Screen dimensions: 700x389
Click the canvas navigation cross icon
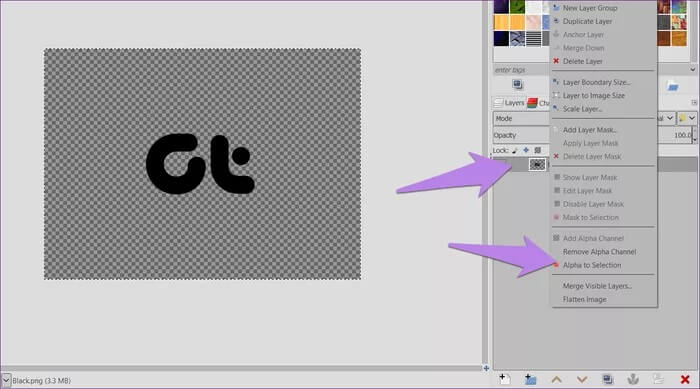pos(486,368)
